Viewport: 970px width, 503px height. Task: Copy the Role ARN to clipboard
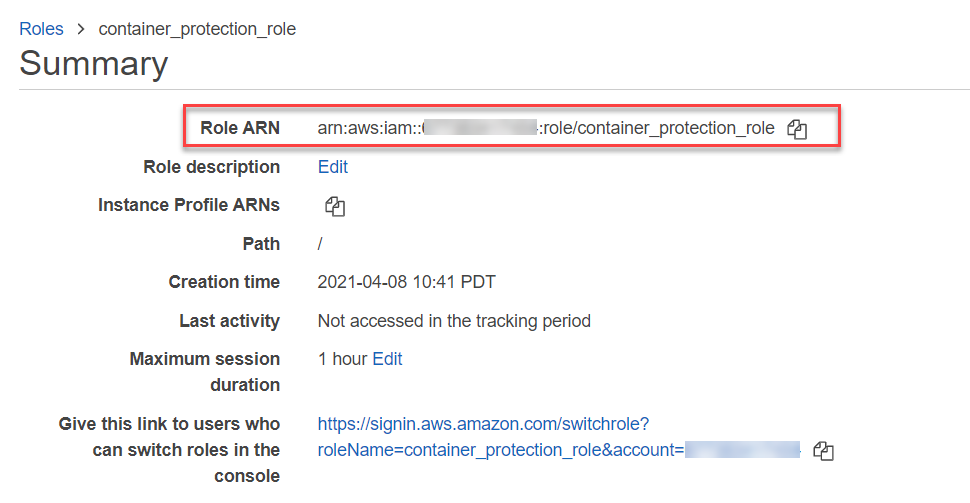797,129
